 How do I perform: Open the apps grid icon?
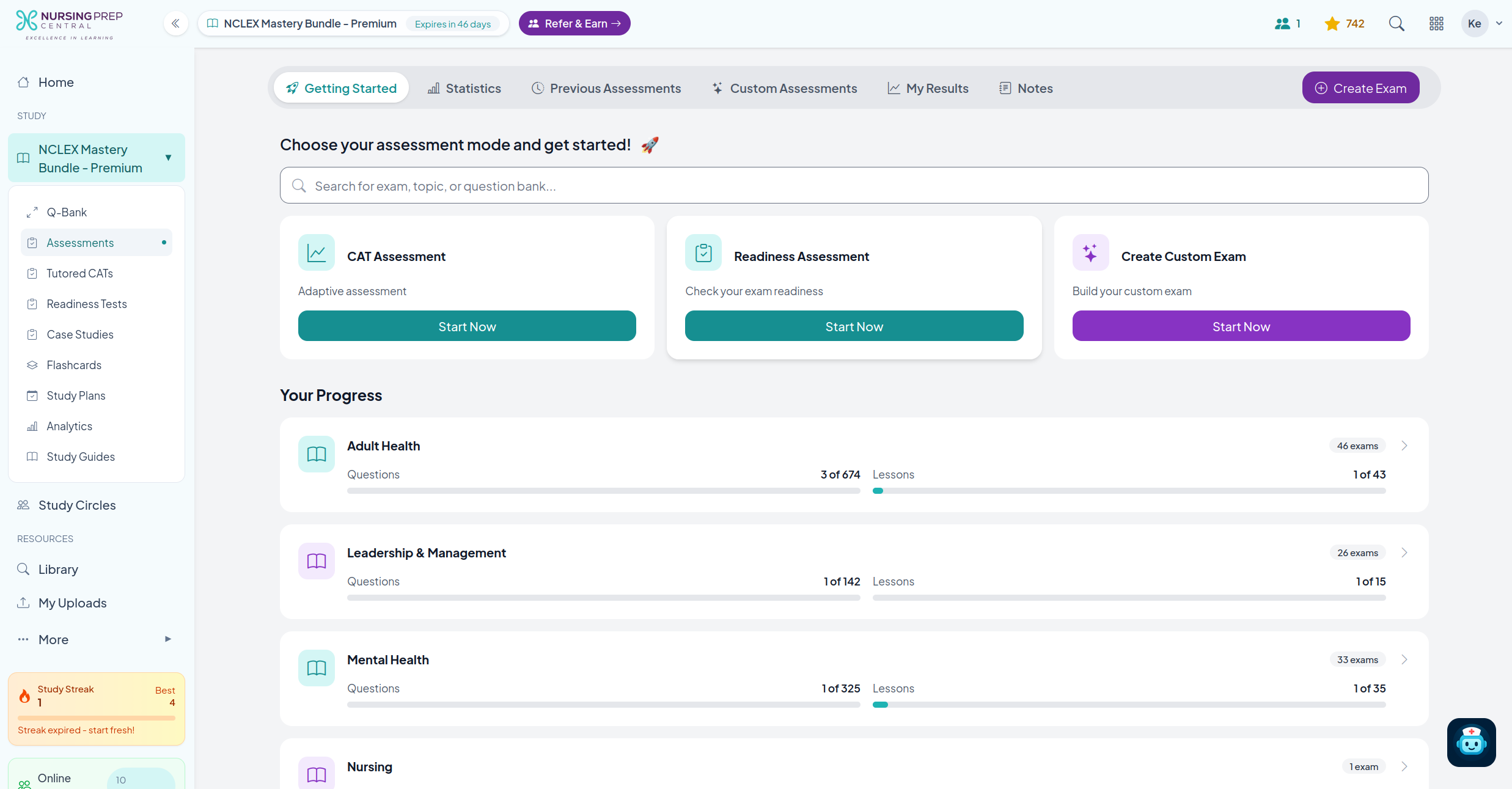[1436, 24]
